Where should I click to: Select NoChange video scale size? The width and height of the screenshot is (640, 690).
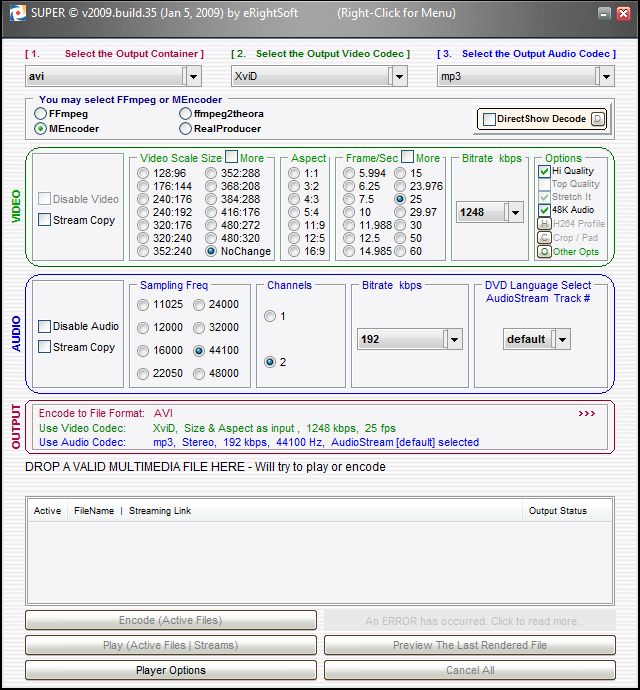pos(211,251)
